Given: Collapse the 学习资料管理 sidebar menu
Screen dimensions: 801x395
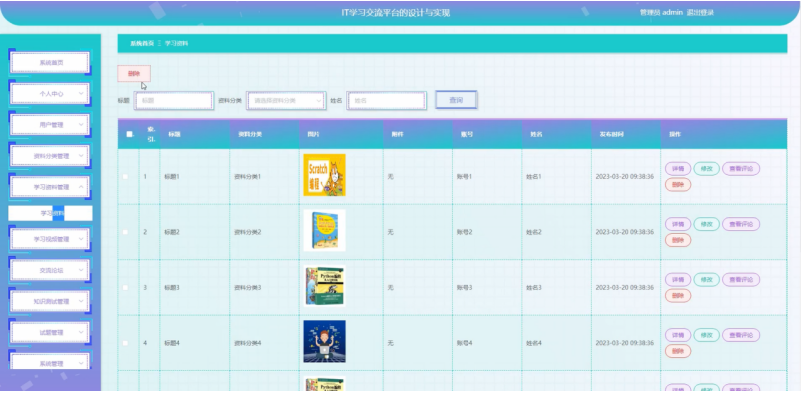Looking at the screenshot, I should [50, 187].
